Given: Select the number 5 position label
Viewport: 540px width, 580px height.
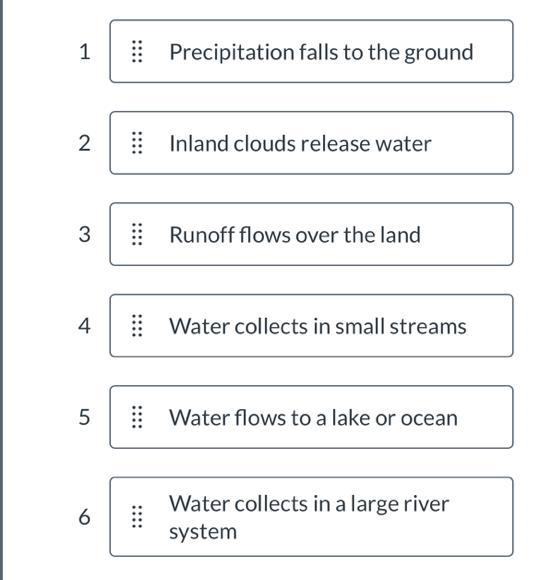Looking at the screenshot, I should pyautogui.click(x=84, y=417).
